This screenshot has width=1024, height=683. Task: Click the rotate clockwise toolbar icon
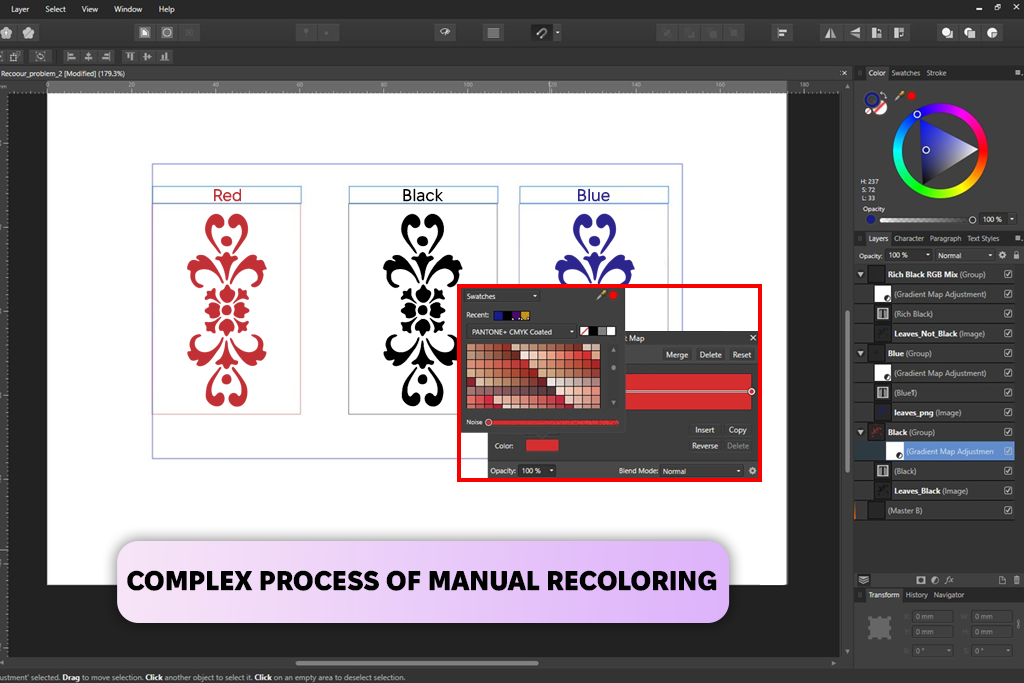[899, 33]
